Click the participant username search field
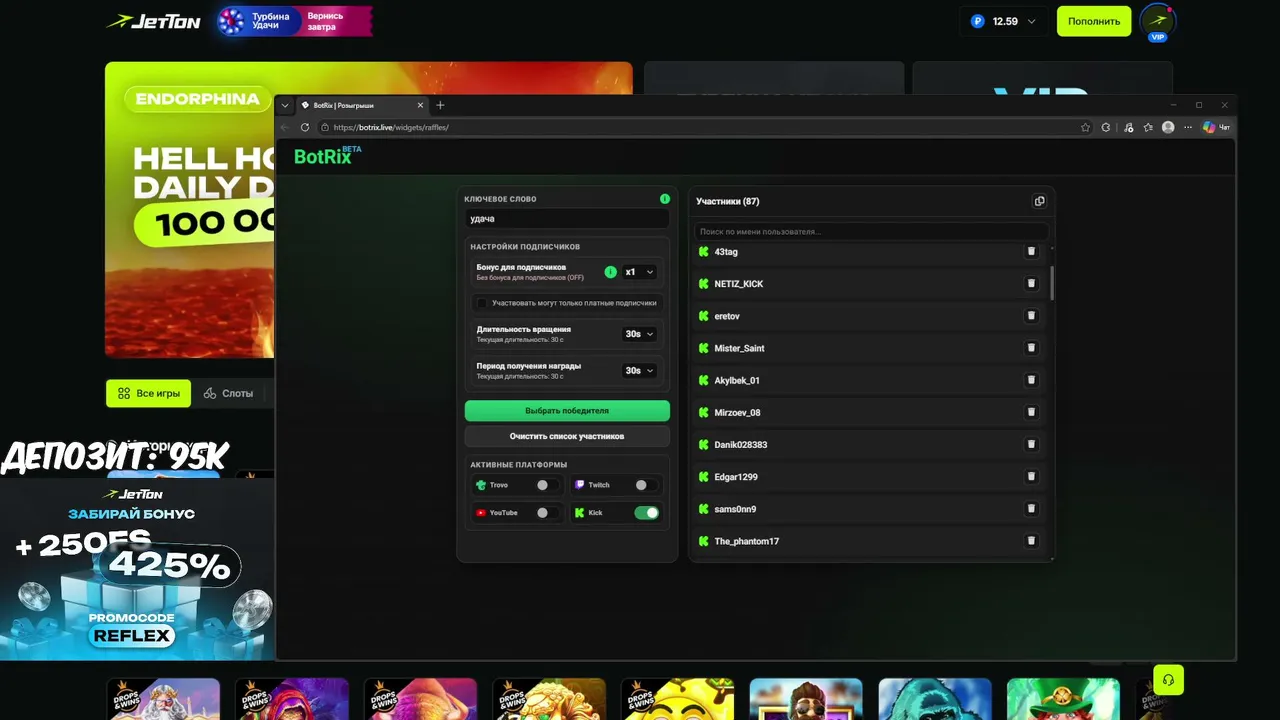The image size is (1280, 720). pyautogui.click(x=871, y=231)
